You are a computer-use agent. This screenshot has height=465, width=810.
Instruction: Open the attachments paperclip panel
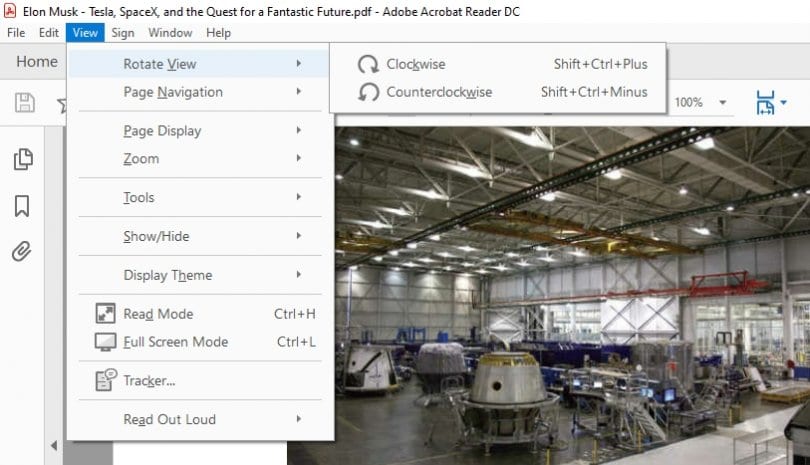pyautogui.click(x=22, y=251)
